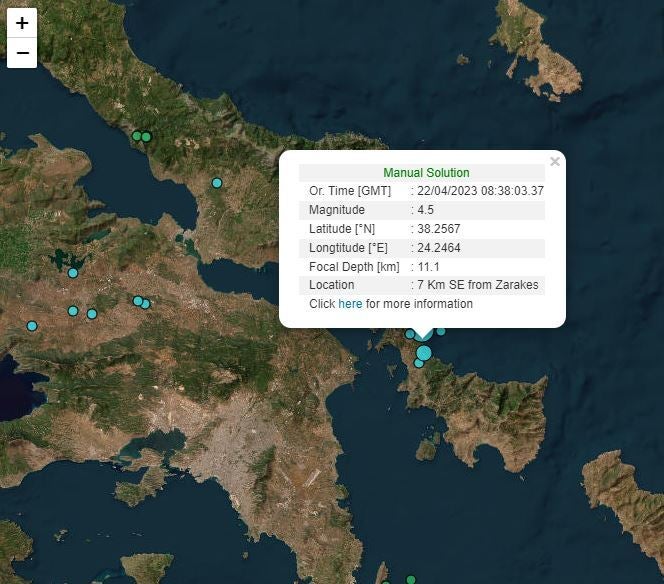Select the largest cyan earthquake marker below popup
This screenshot has height=584, width=664.
pyautogui.click(x=424, y=353)
